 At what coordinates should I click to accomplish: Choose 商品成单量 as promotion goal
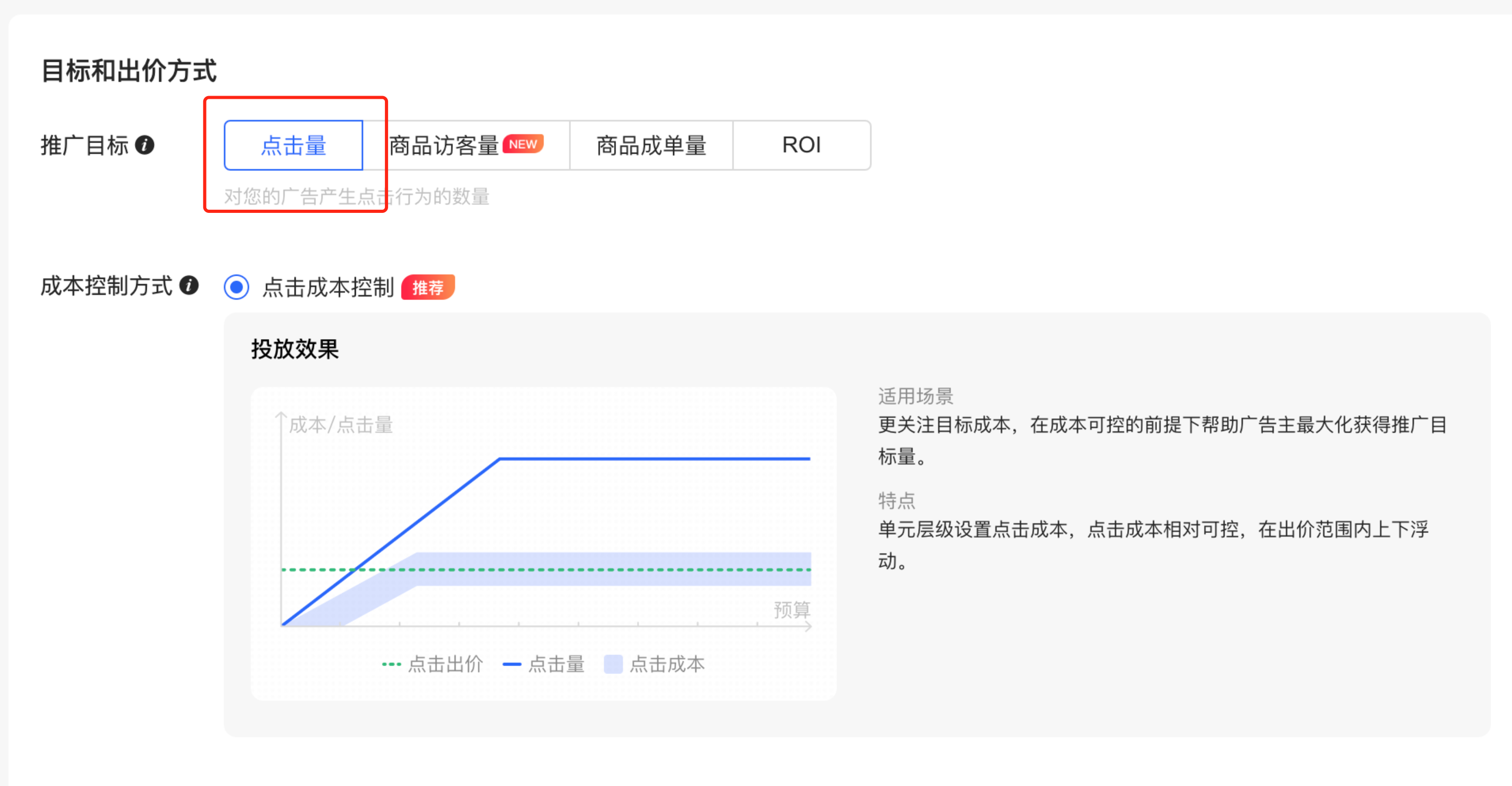coord(651,145)
